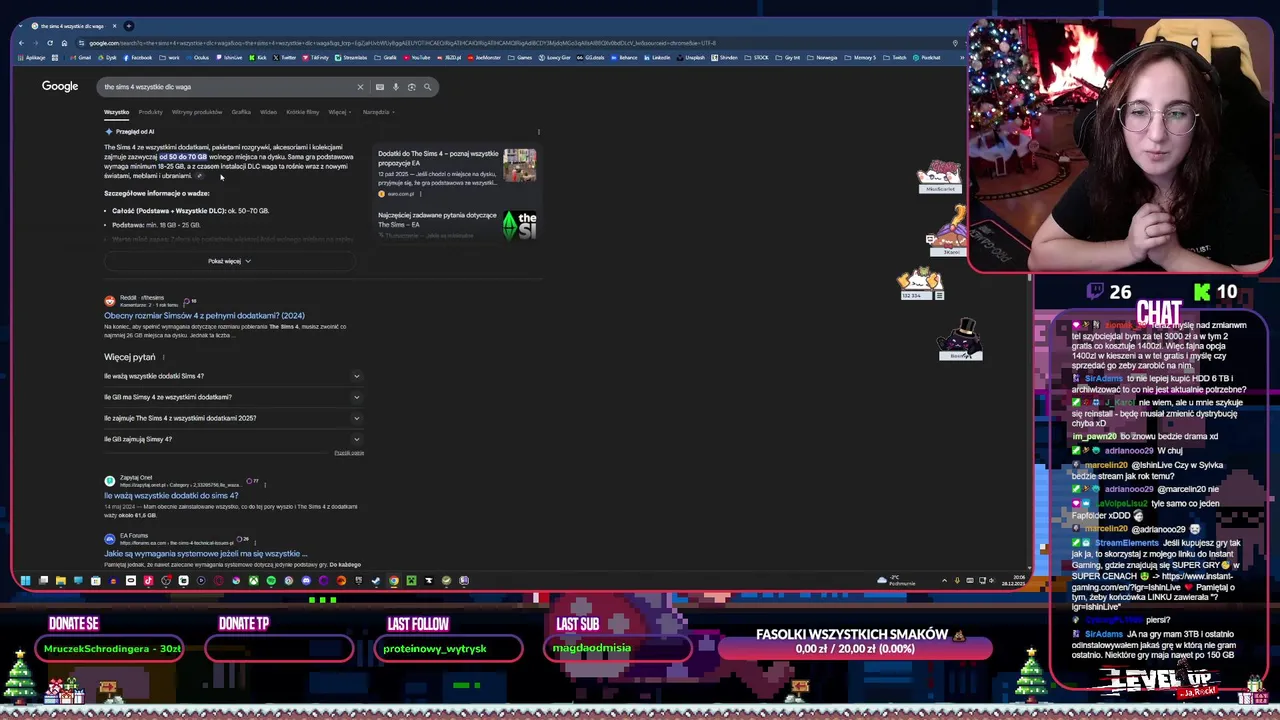Click 'Prześlij opinię' feedback link
The height and width of the screenshot is (720, 1280).
pyautogui.click(x=349, y=453)
